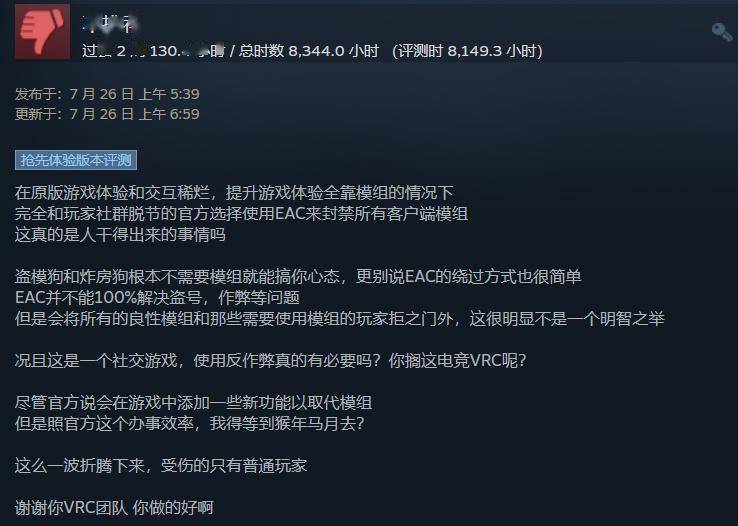This screenshot has height=526, width=738.
Task: Open the blurred reviewer username profile
Action: click(x=110, y=24)
